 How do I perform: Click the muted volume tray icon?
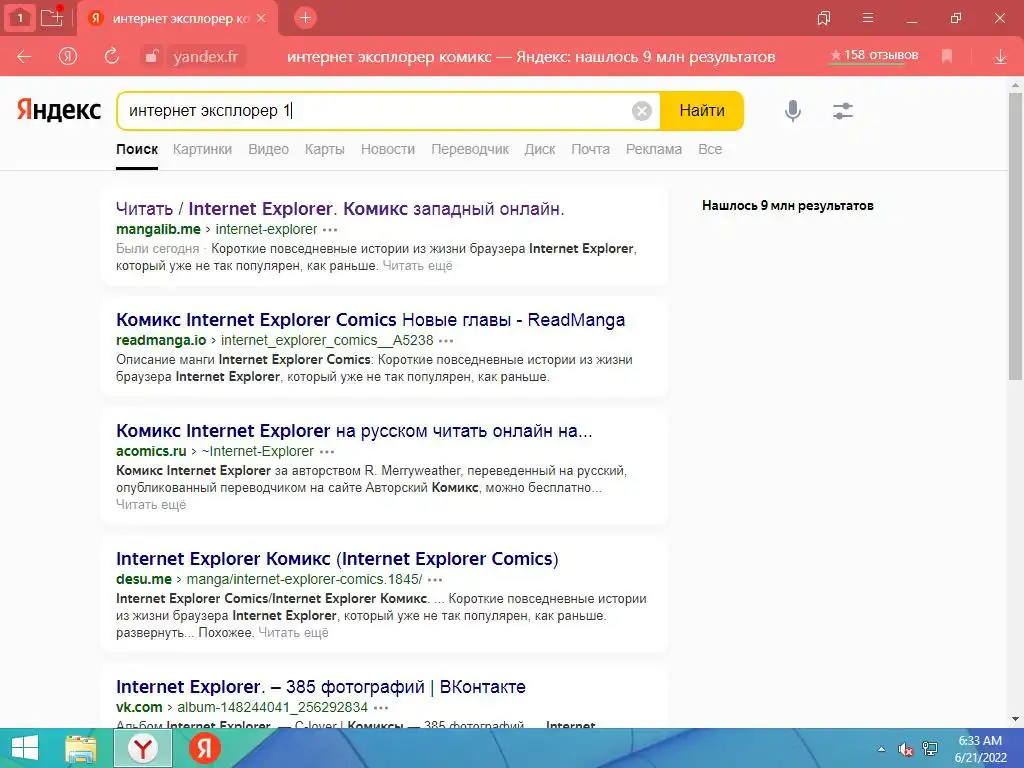905,749
